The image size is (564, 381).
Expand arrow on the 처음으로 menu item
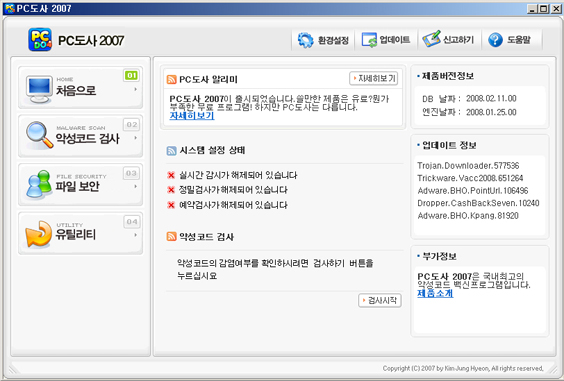(x=136, y=89)
